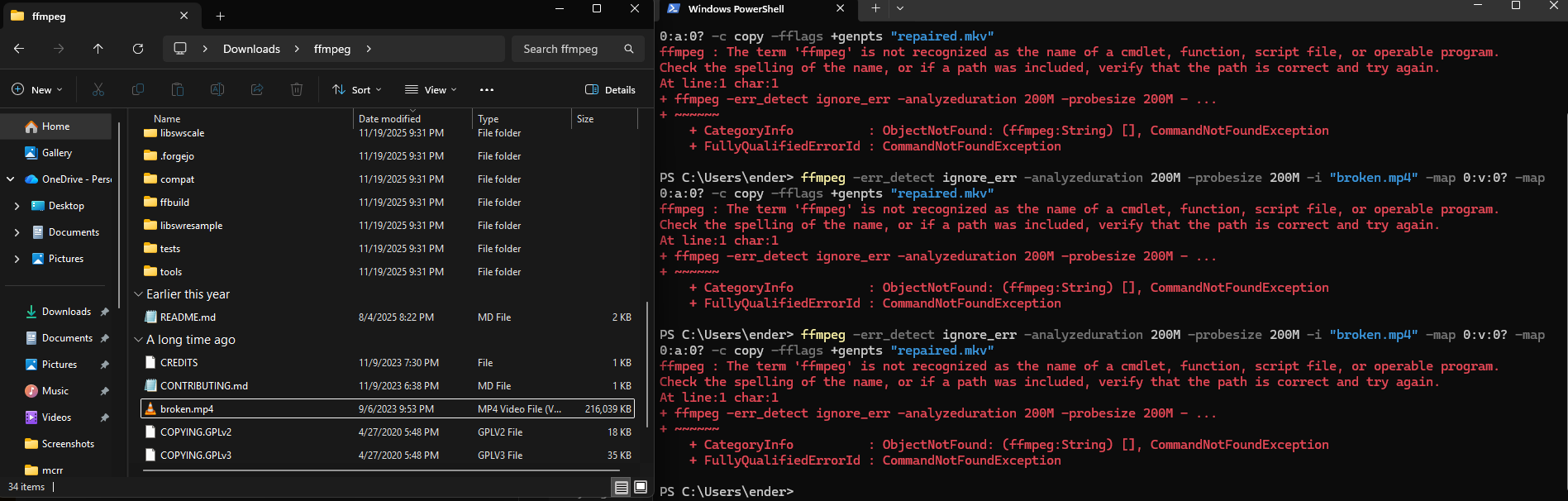Refresh the ffmpeg folder view
This screenshot has width=1568, height=501.
138,49
